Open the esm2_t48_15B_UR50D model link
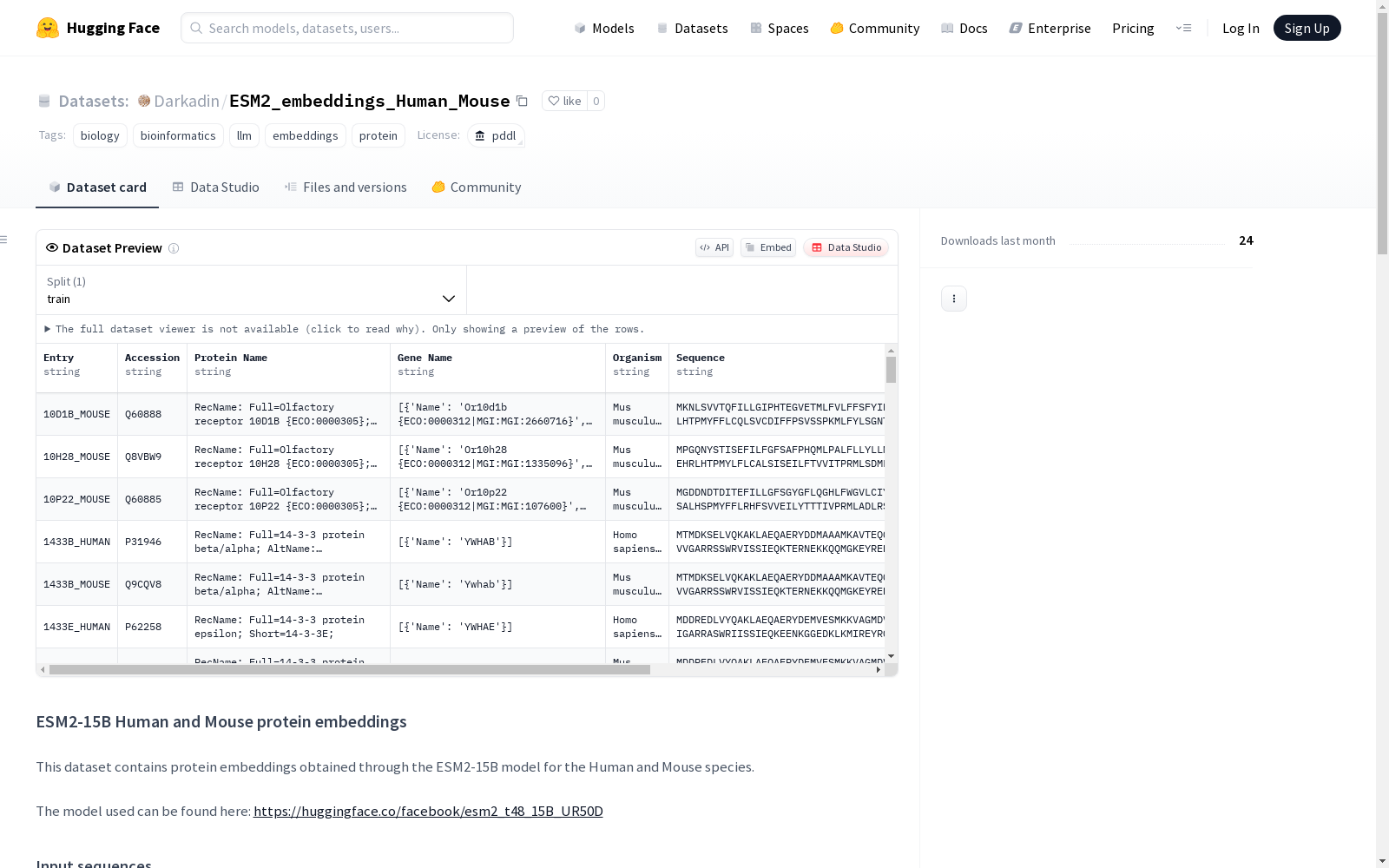The height and width of the screenshot is (868, 1389). [428, 812]
